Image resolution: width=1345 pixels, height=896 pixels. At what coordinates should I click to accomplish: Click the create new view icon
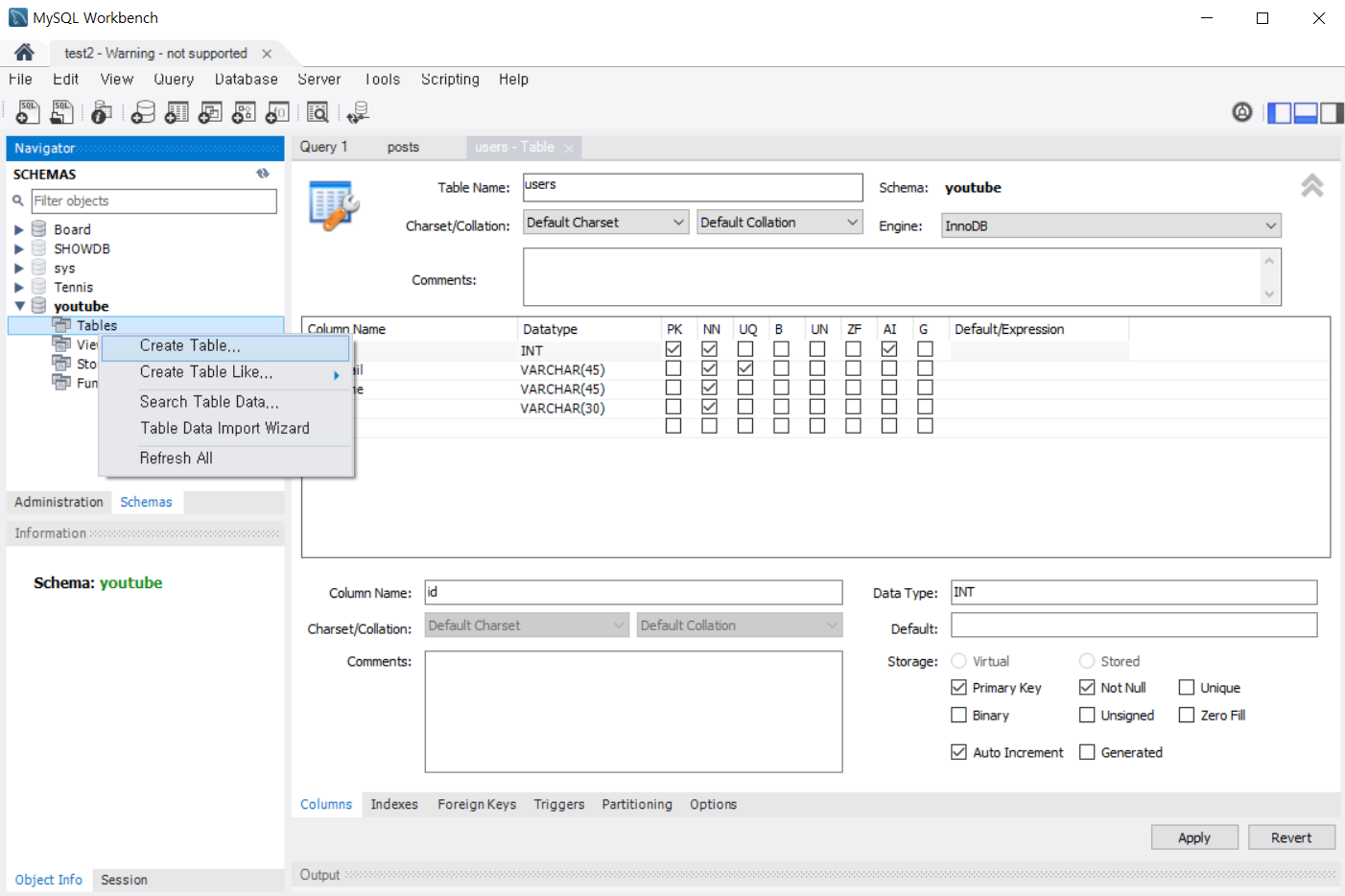pos(210,112)
